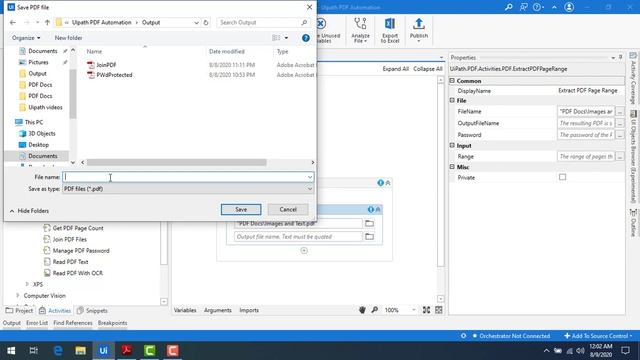Open designer search magnifier

[375, 310]
